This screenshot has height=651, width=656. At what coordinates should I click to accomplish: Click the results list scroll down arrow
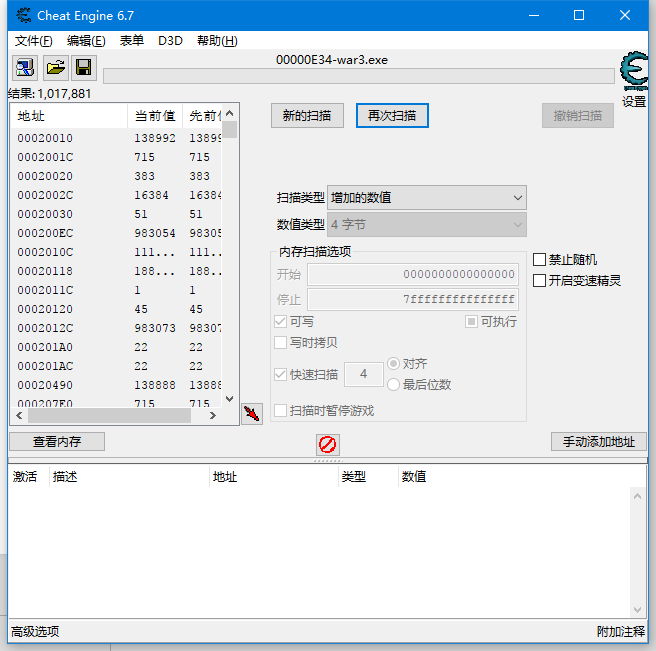coord(230,398)
